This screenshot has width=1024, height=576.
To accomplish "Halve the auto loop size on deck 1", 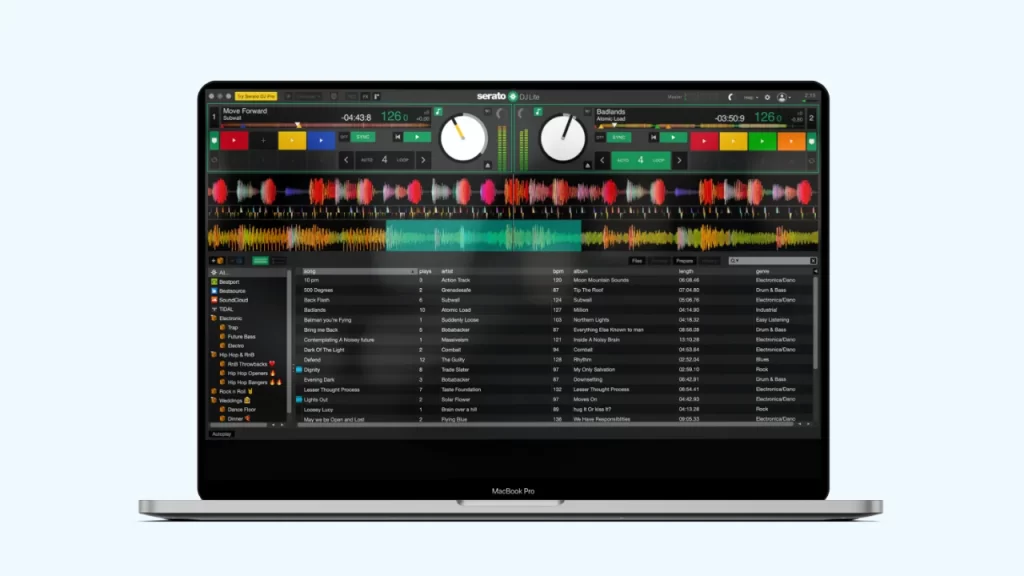I will 346,160.
